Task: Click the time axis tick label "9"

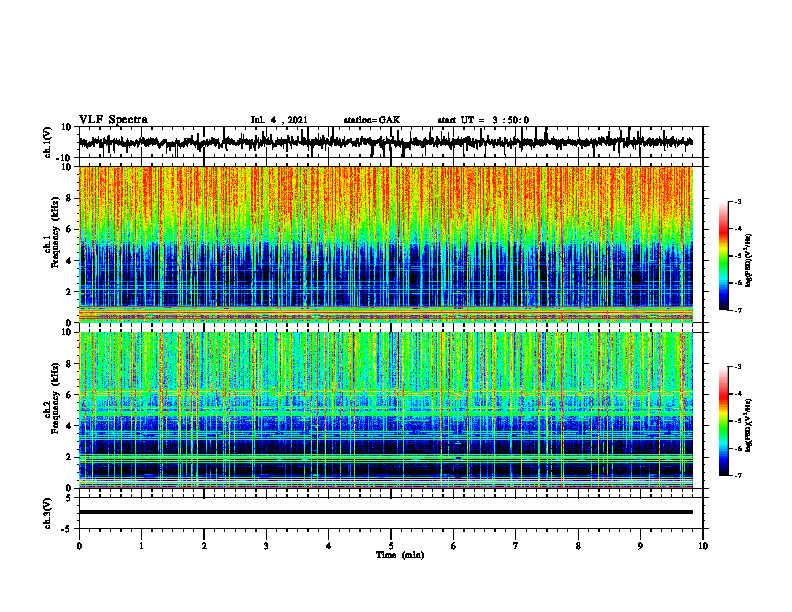Action: click(640, 546)
